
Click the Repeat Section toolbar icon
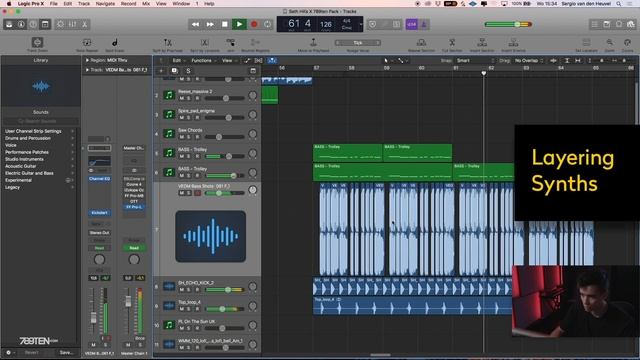pos(421,42)
